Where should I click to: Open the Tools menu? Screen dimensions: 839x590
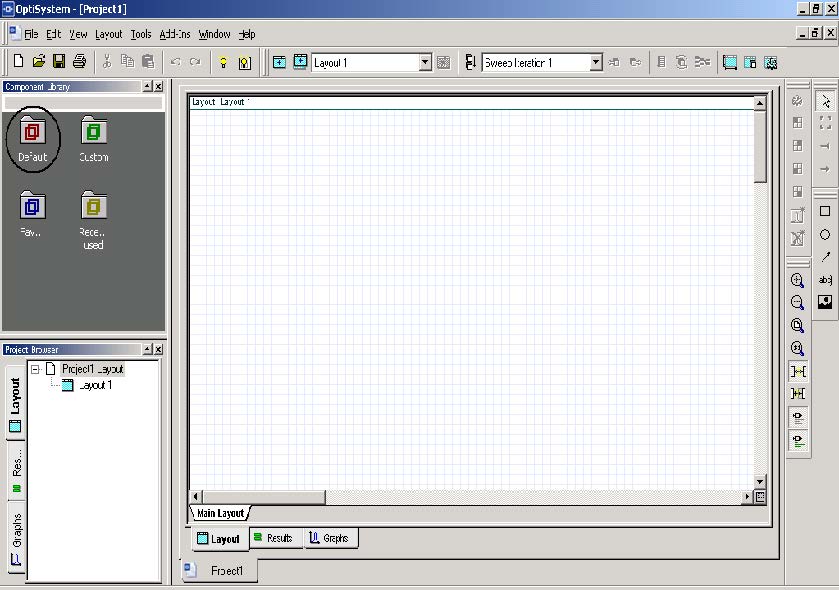pyautogui.click(x=140, y=33)
